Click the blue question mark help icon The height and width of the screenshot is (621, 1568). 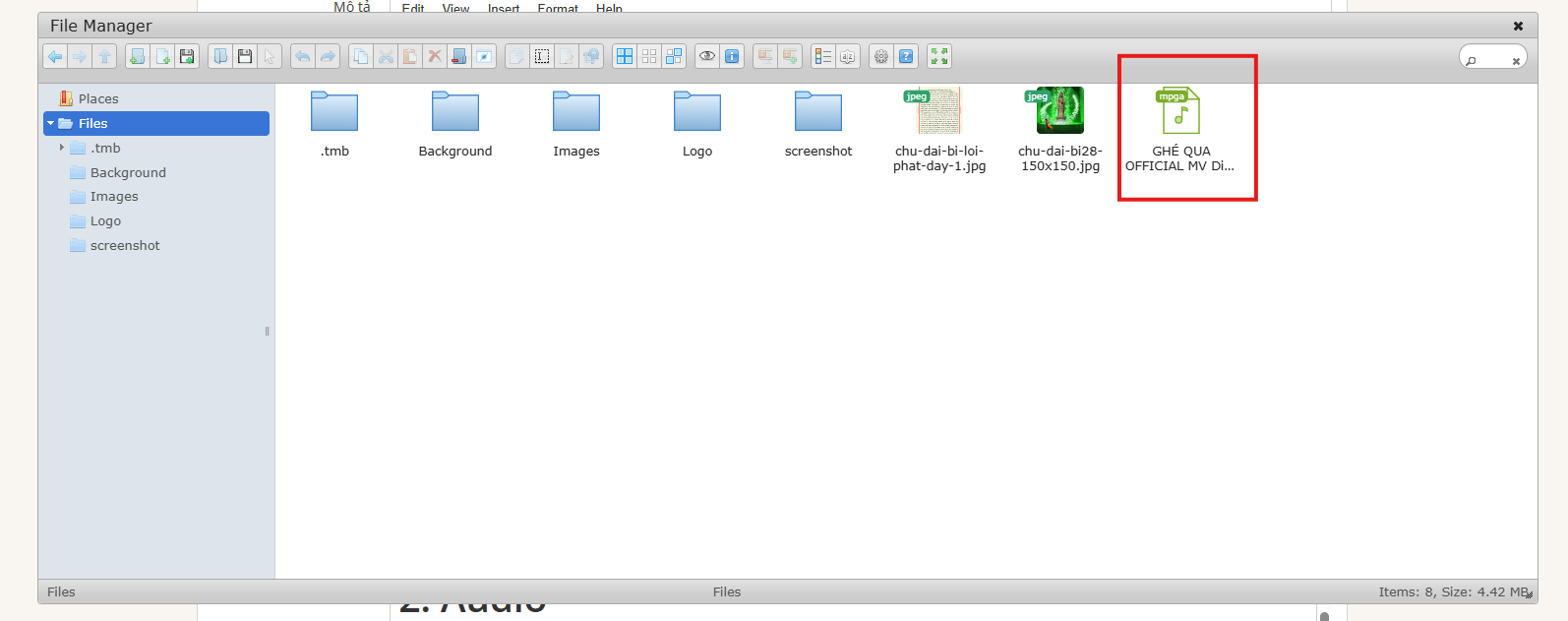pos(906,57)
